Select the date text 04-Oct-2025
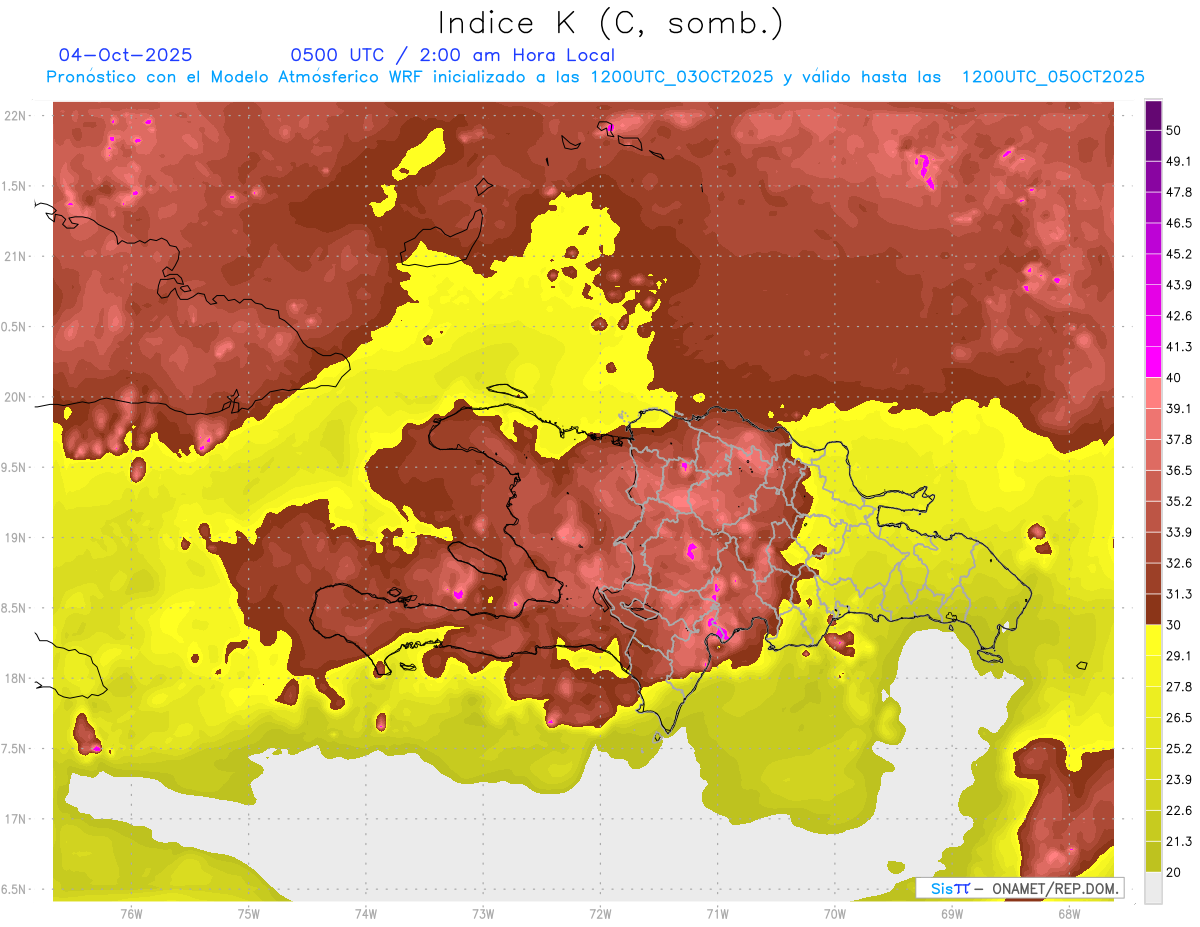1200x927 pixels. pyautogui.click(x=125, y=56)
